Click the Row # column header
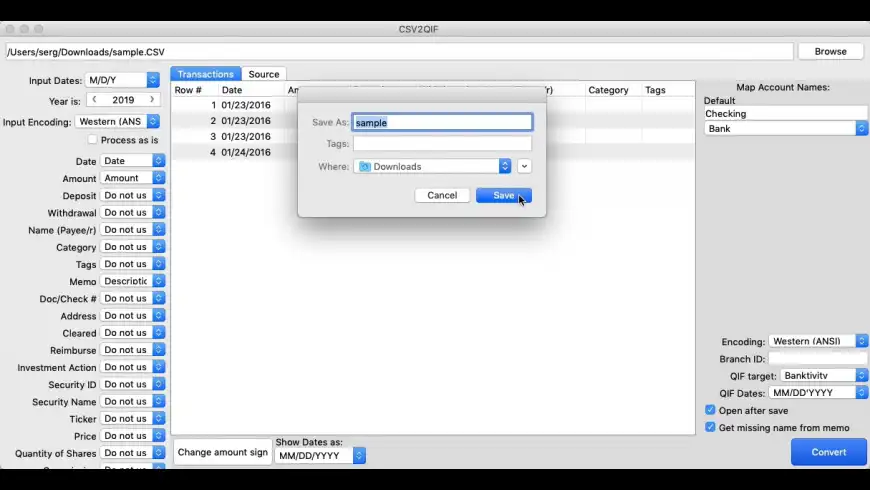870x490 pixels. (x=188, y=90)
